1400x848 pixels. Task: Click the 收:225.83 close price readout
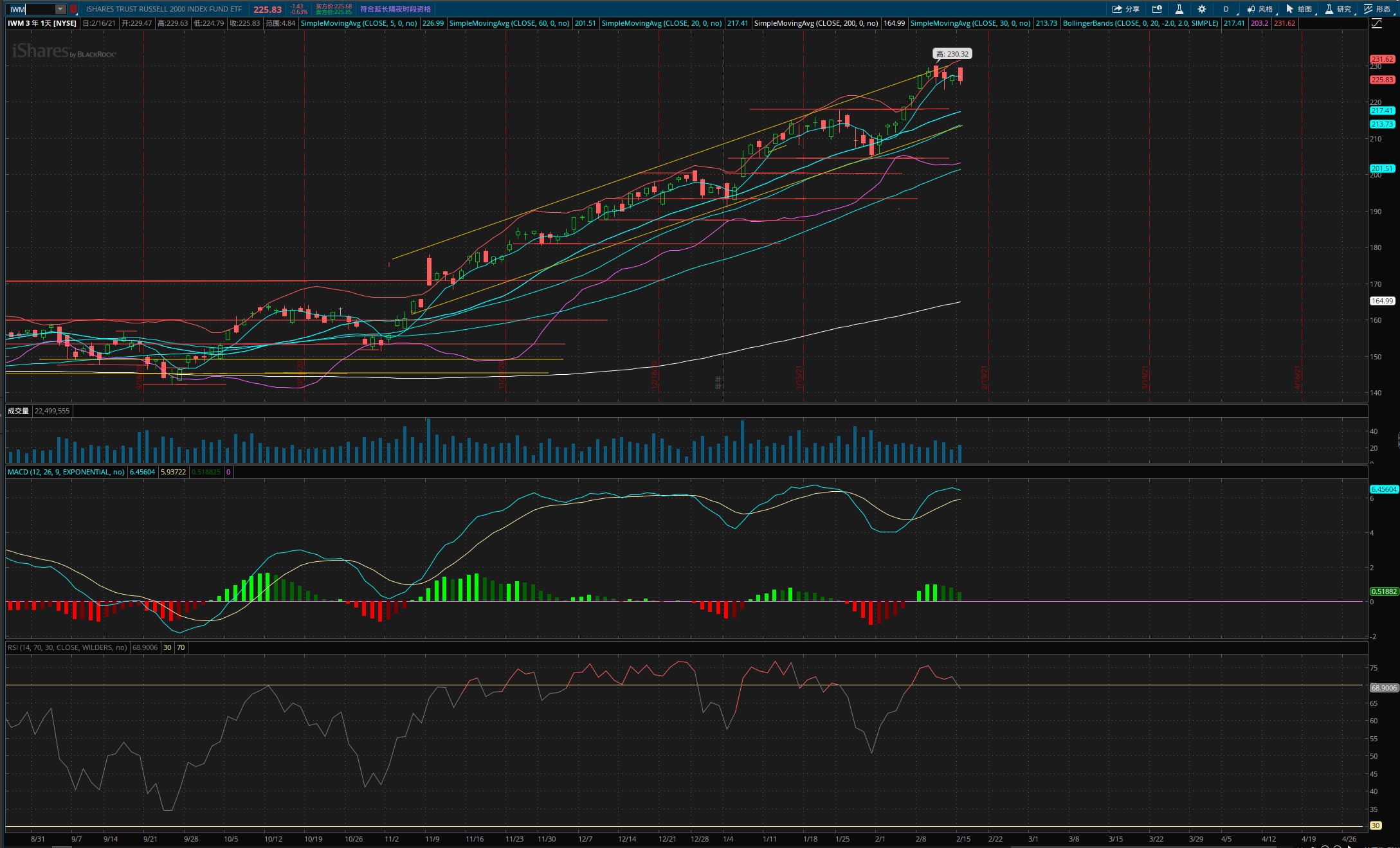tap(245, 23)
